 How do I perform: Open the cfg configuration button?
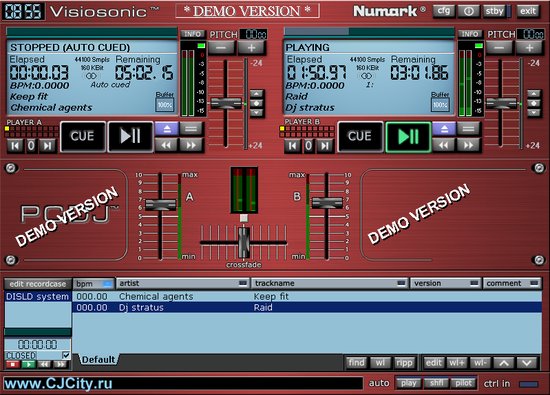click(444, 11)
